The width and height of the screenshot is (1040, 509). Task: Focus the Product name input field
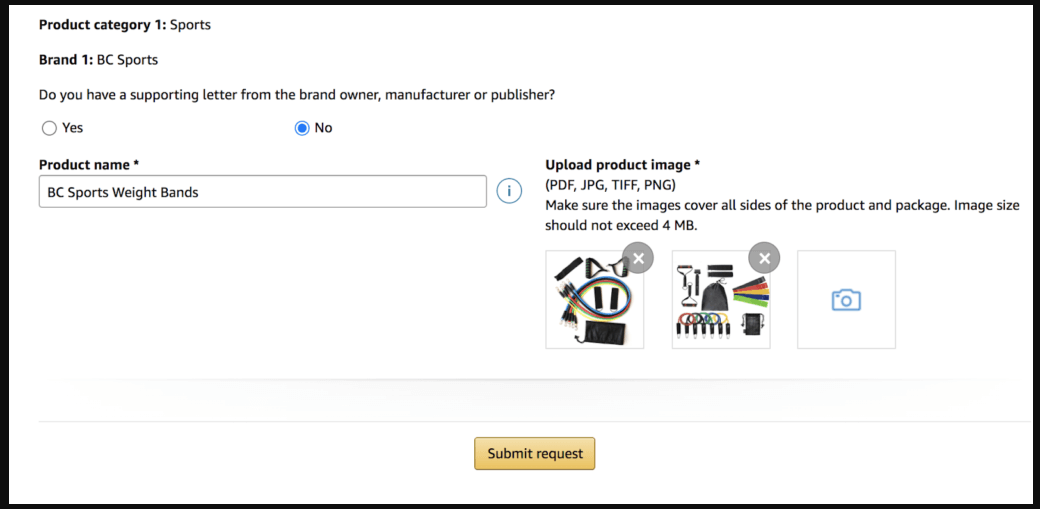(263, 192)
